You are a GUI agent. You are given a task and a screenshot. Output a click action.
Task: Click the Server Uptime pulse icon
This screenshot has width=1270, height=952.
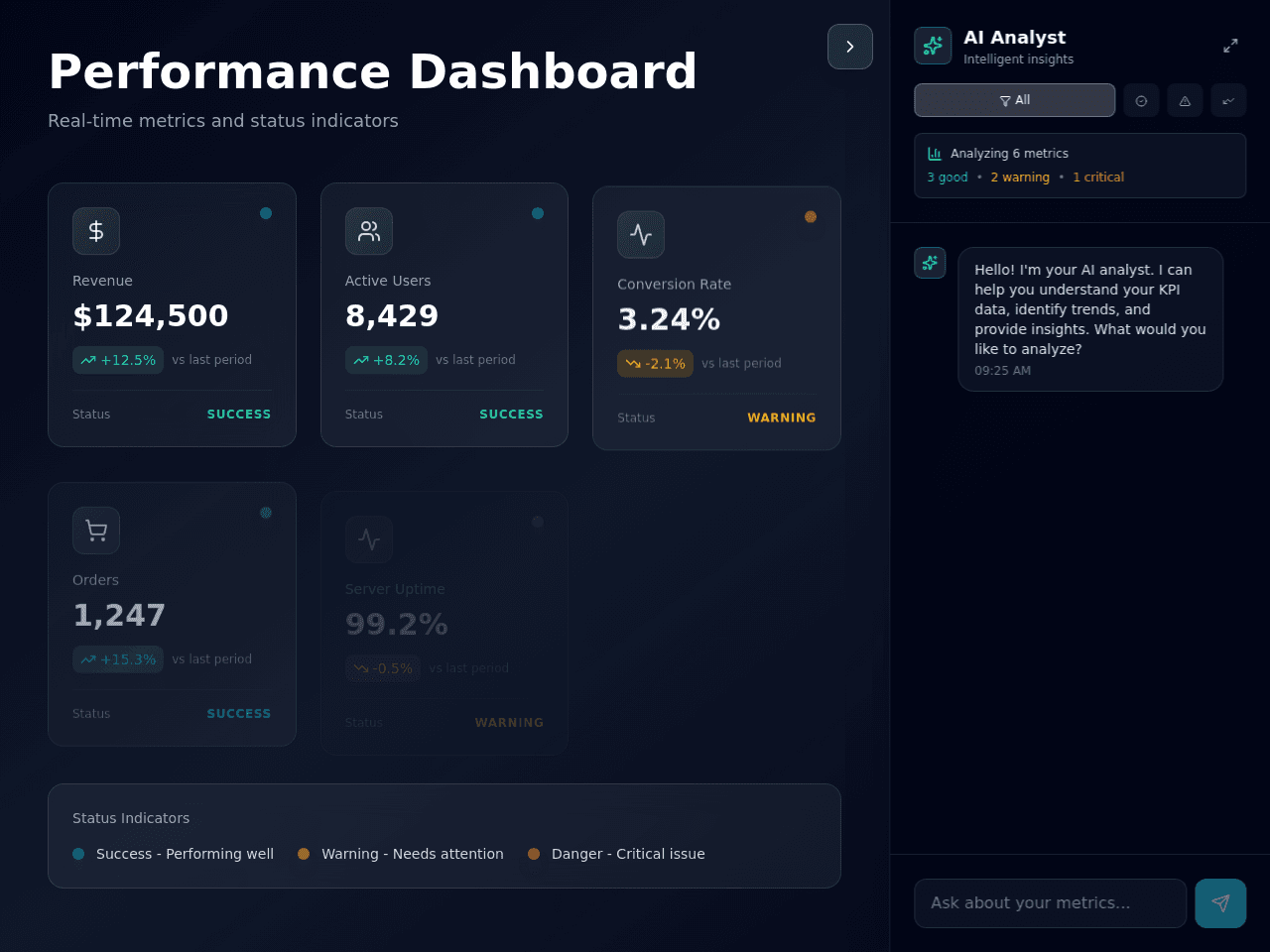[x=369, y=539]
